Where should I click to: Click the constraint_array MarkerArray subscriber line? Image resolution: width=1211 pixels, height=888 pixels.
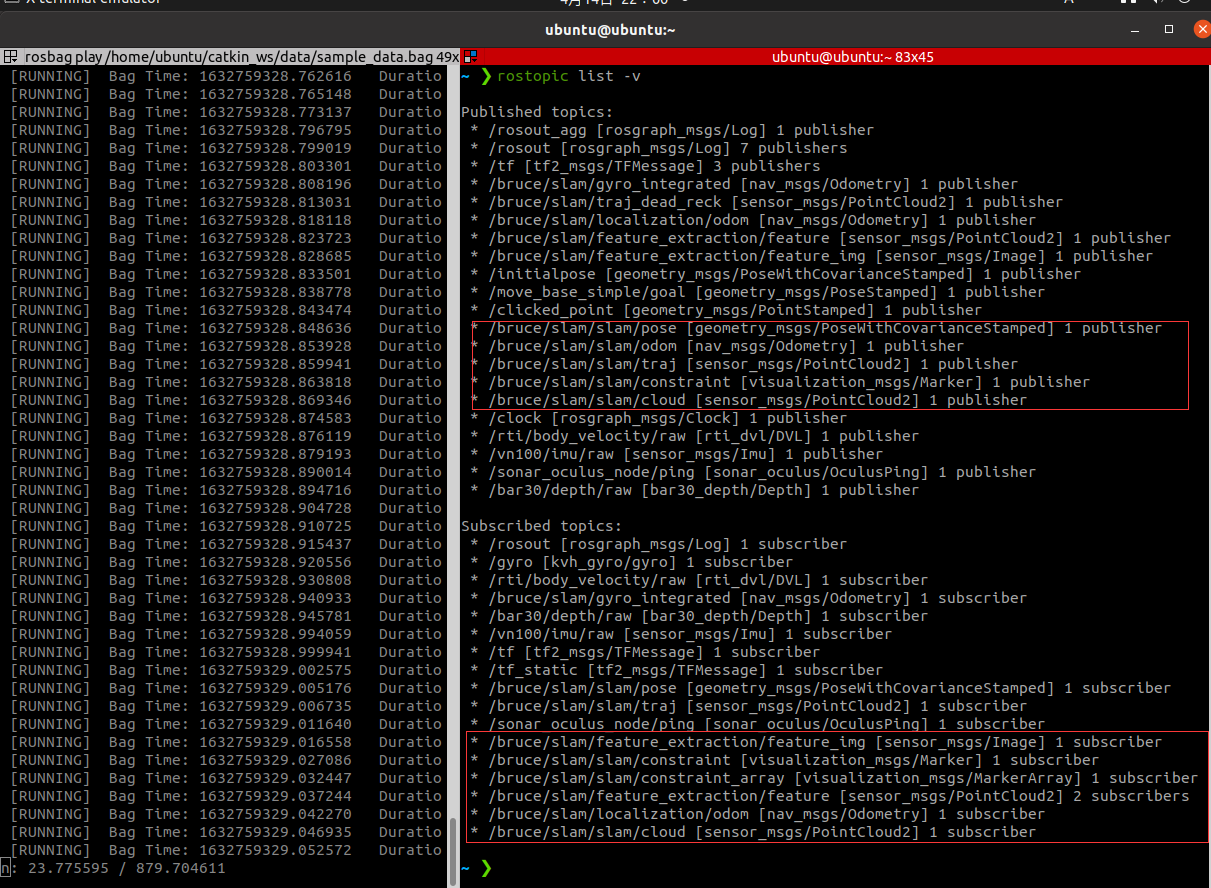click(x=834, y=778)
